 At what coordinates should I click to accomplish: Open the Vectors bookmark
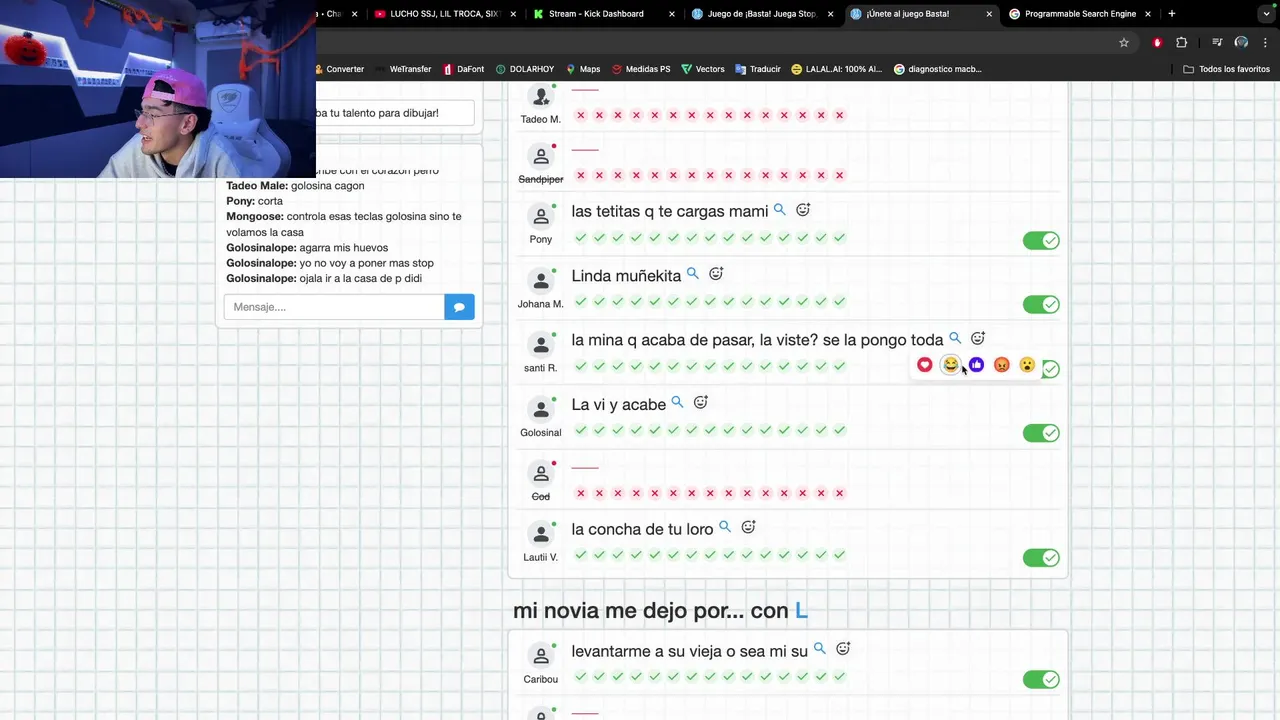coord(703,69)
